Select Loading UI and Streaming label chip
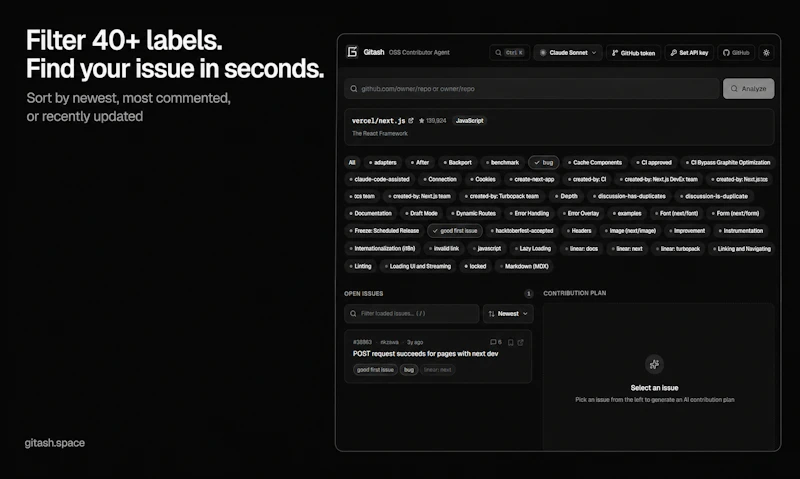The height and width of the screenshot is (479, 800). (418, 266)
